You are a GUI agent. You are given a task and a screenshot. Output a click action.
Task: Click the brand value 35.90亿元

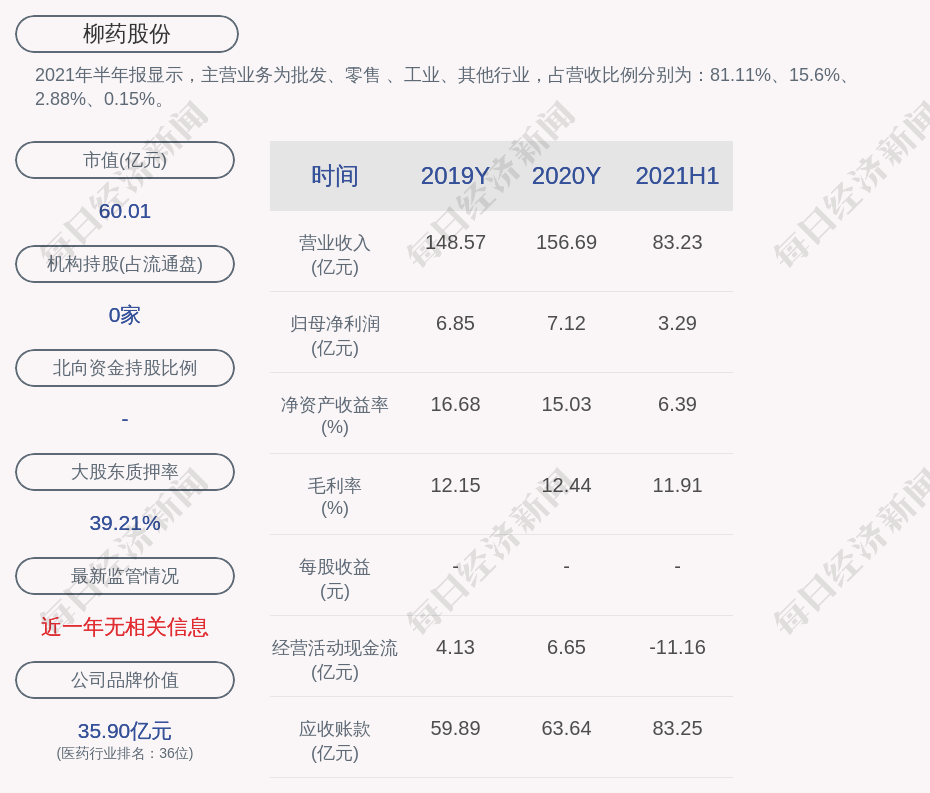[125, 731]
